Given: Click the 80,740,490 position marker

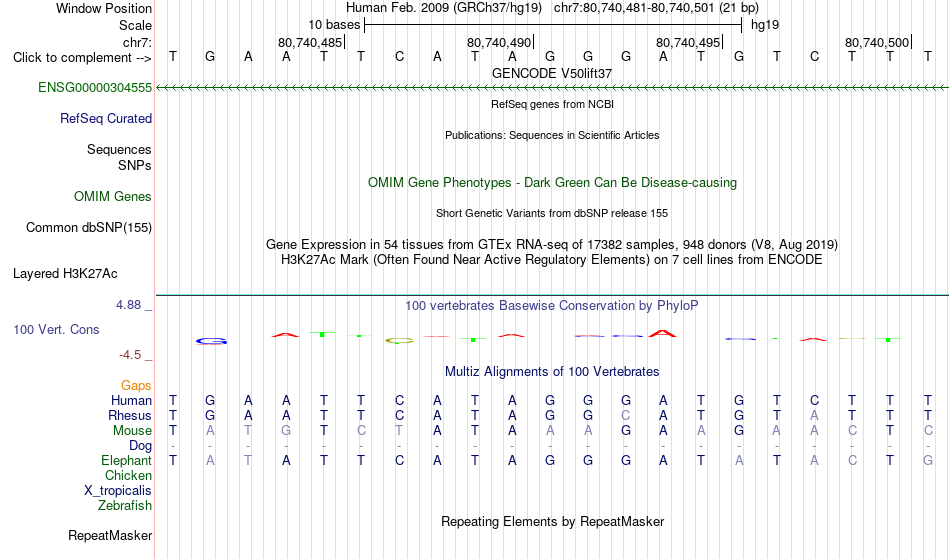Looking at the screenshot, I should 500,42.
